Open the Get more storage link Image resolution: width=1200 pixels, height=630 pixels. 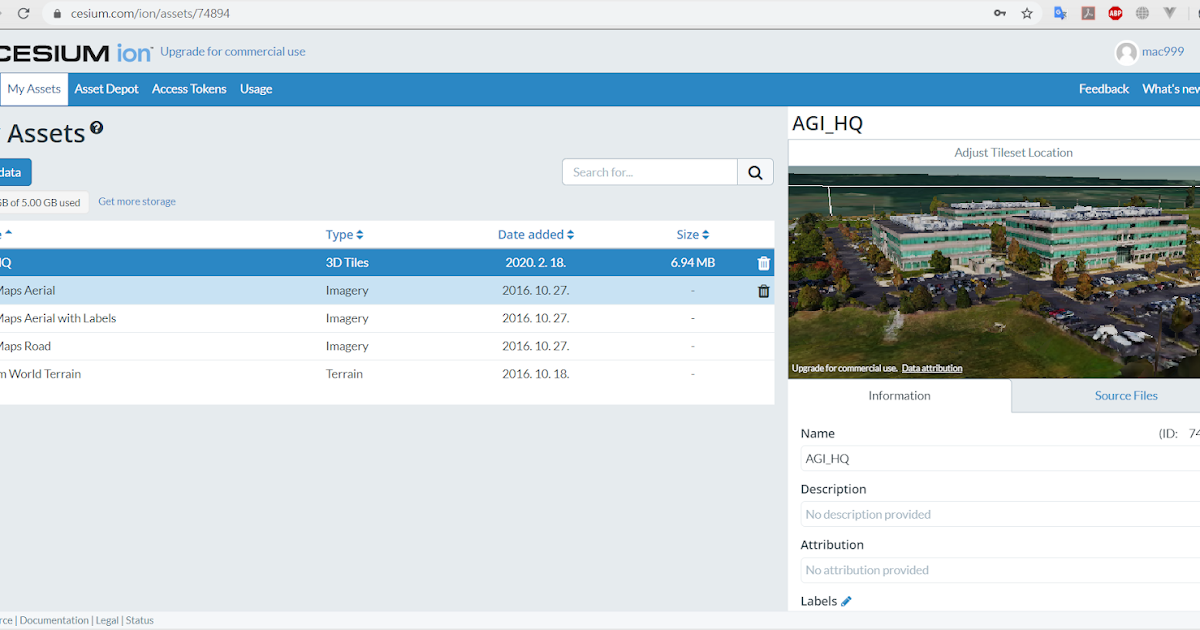(x=137, y=201)
